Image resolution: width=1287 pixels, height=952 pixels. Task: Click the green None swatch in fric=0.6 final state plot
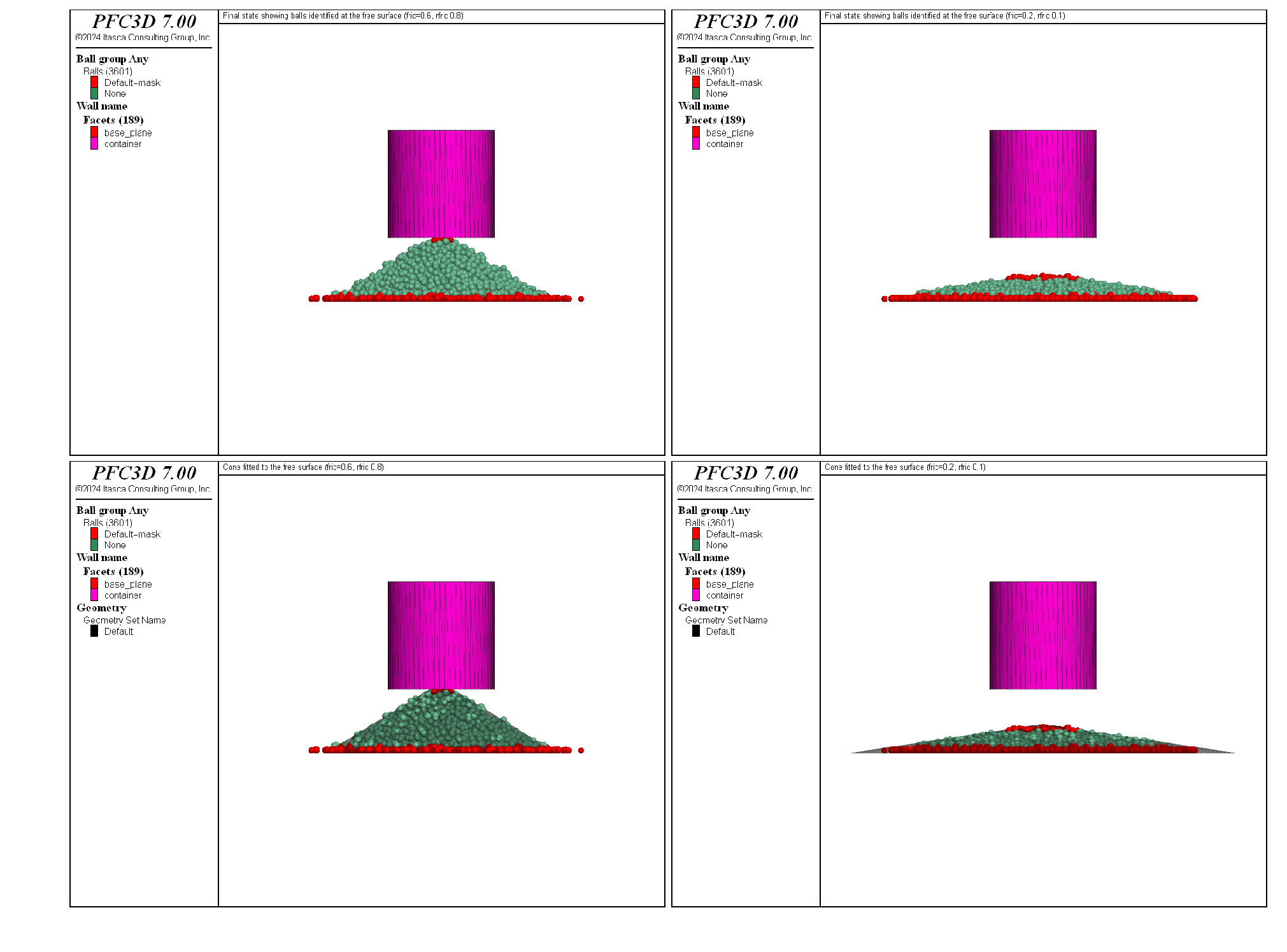(94, 94)
